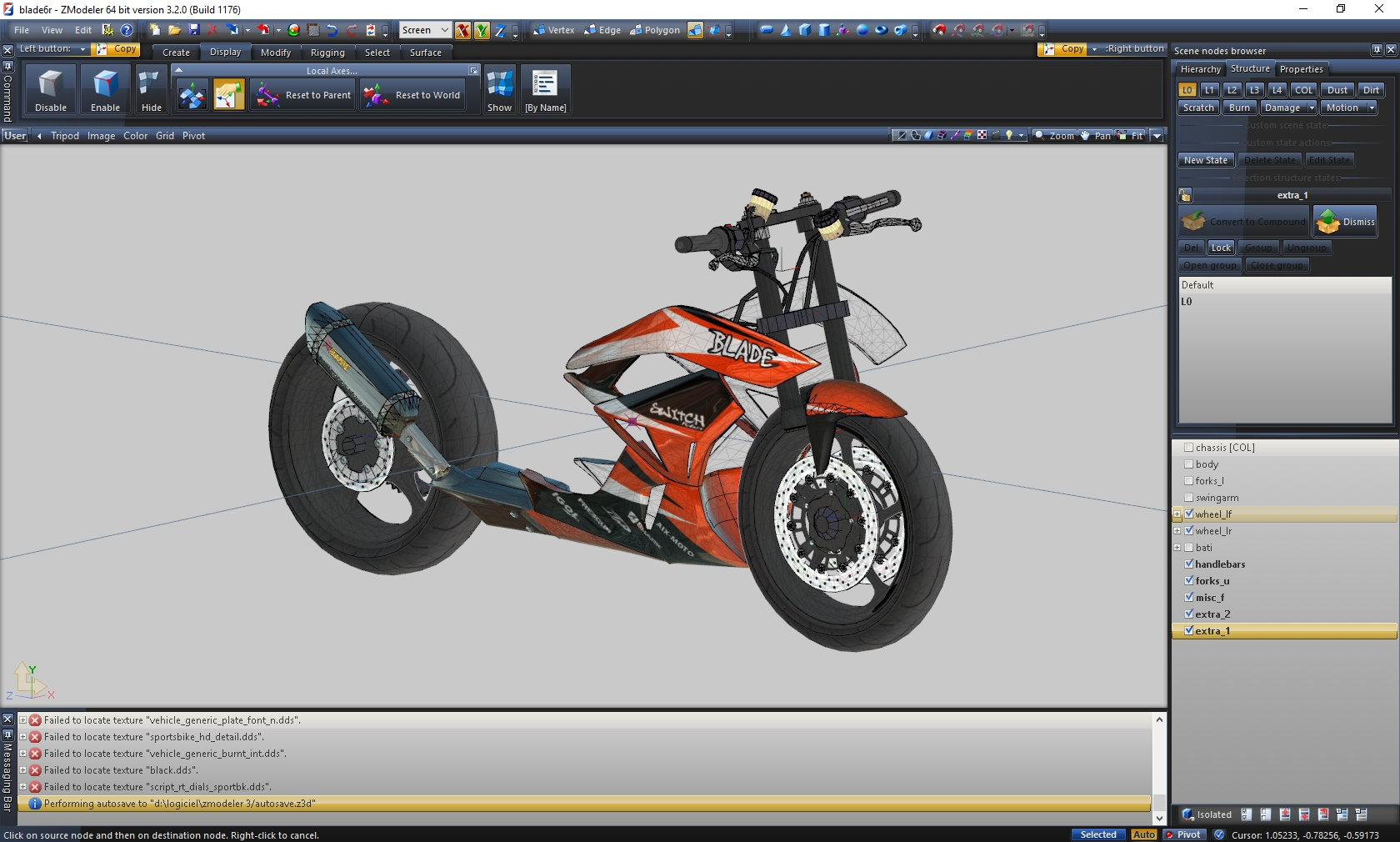Image resolution: width=1400 pixels, height=842 pixels.
Task: Uncheck the handlebars node checkbox
Action: [1189, 564]
